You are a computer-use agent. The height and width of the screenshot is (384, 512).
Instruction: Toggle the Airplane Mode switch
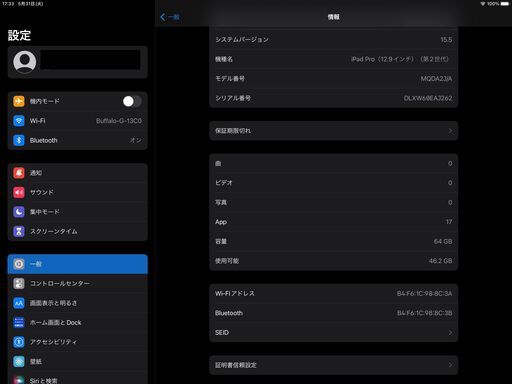132,101
